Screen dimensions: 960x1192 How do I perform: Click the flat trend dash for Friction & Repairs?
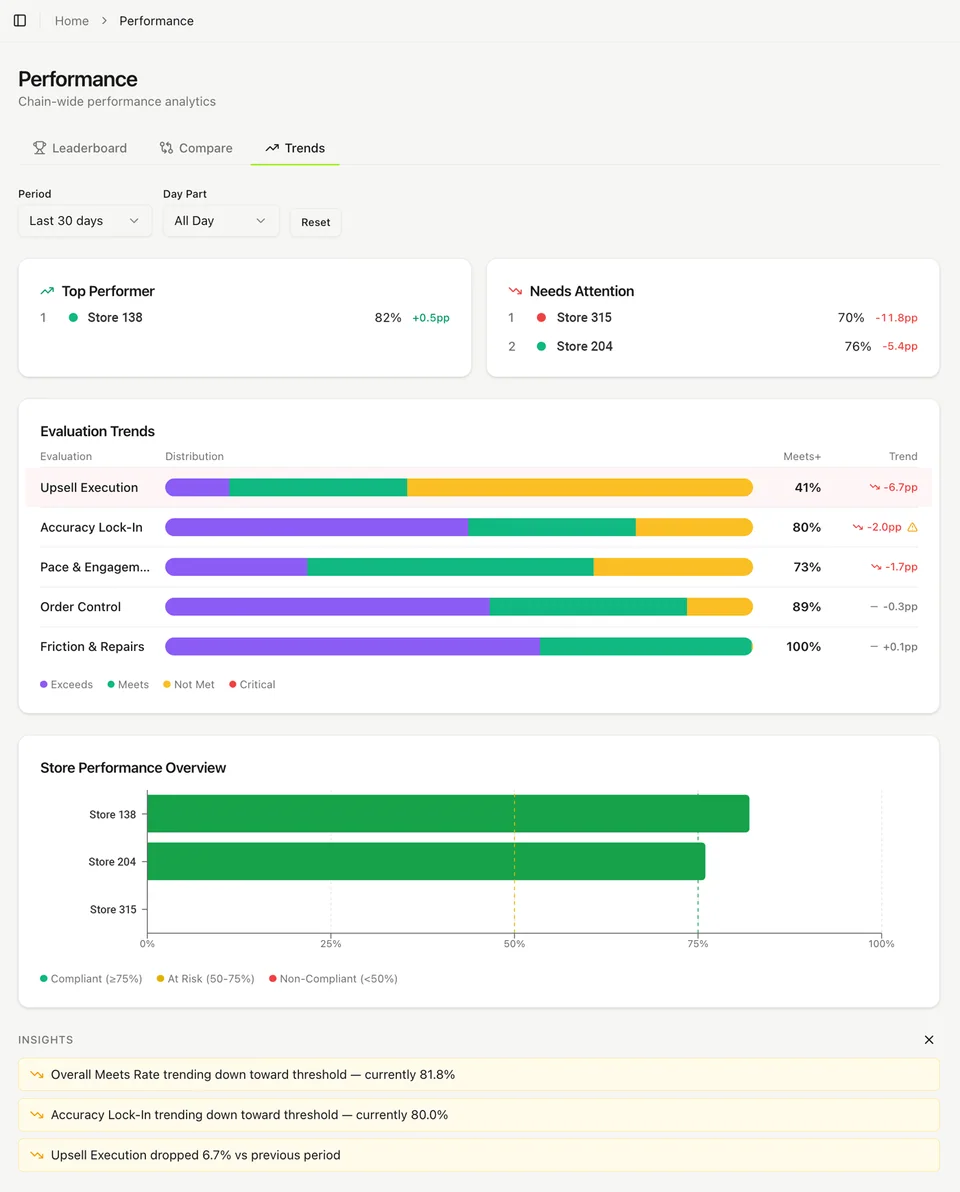874,646
